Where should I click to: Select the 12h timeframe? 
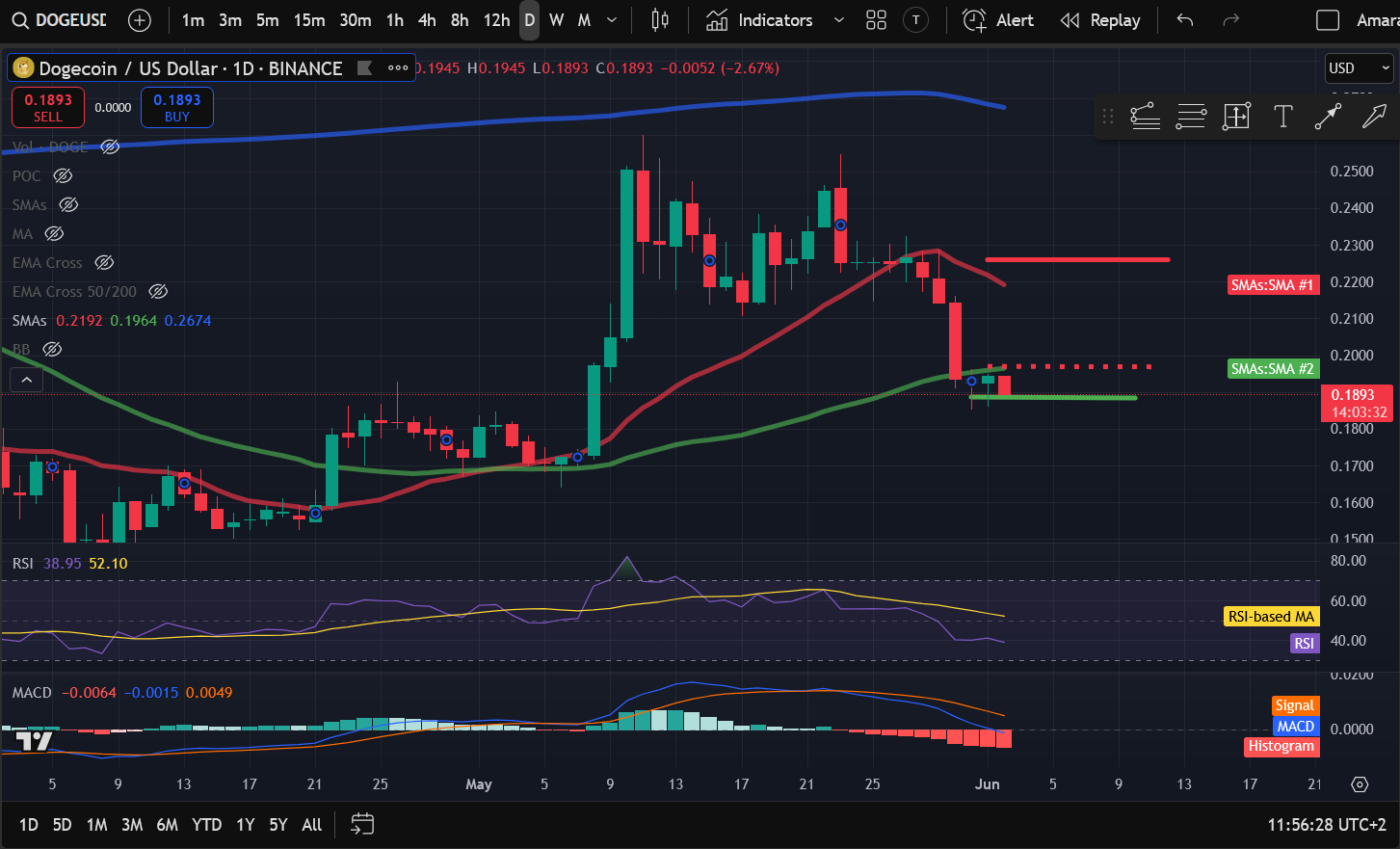pos(496,20)
